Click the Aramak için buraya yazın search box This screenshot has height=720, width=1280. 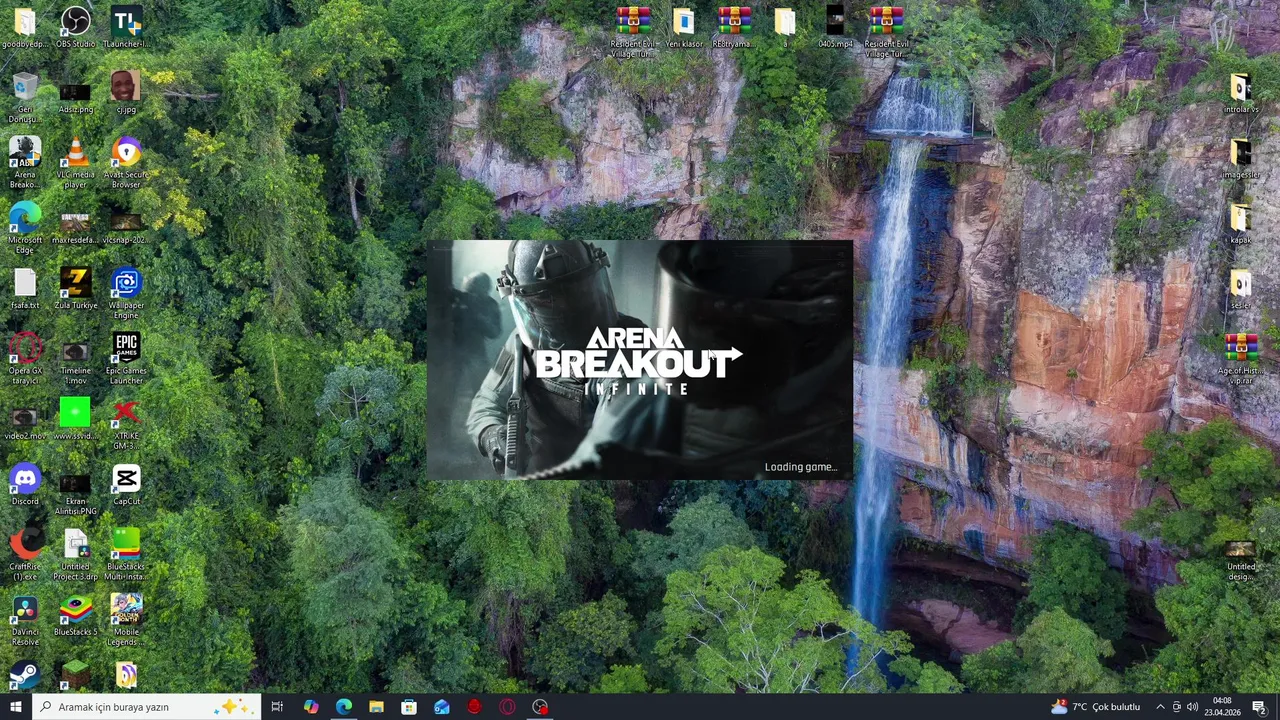(x=147, y=707)
